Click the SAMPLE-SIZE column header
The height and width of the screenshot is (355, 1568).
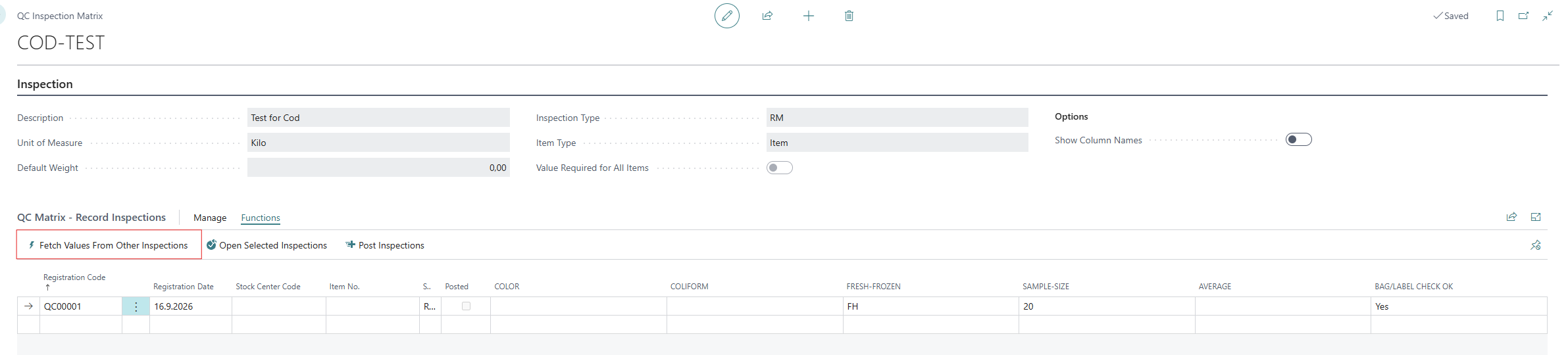click(1046, 287)
